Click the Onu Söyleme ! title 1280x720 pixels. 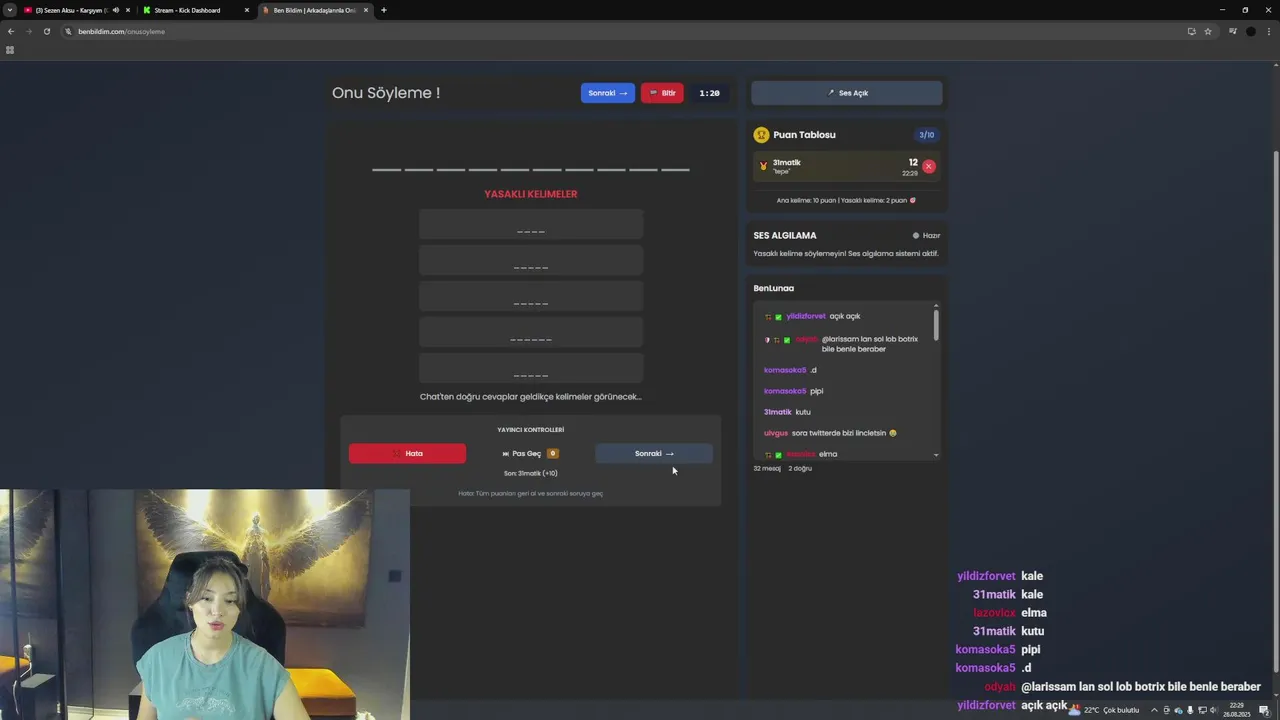[386, 93]
